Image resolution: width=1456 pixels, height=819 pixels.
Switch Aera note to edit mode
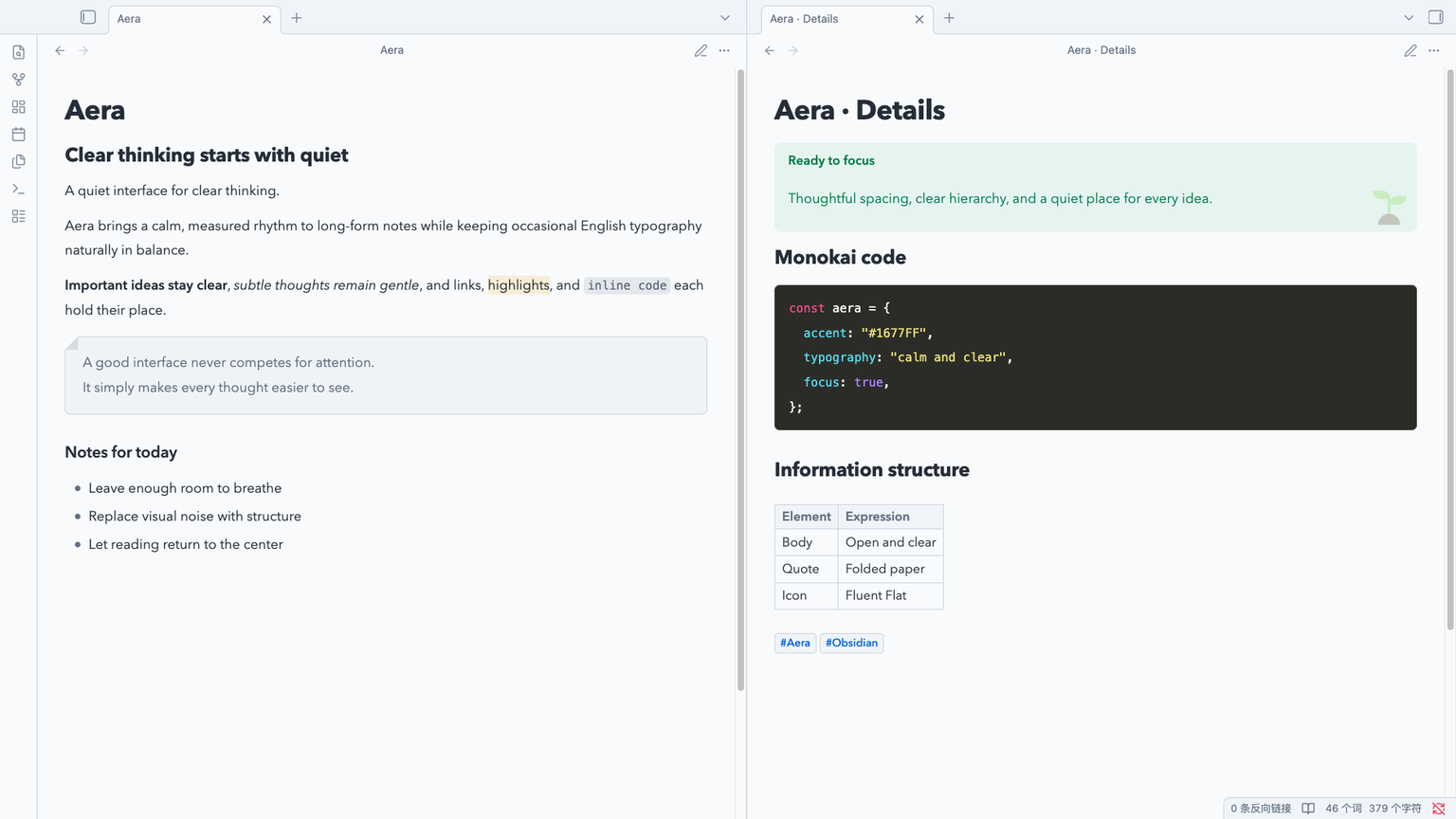click(x=701, y=50)
